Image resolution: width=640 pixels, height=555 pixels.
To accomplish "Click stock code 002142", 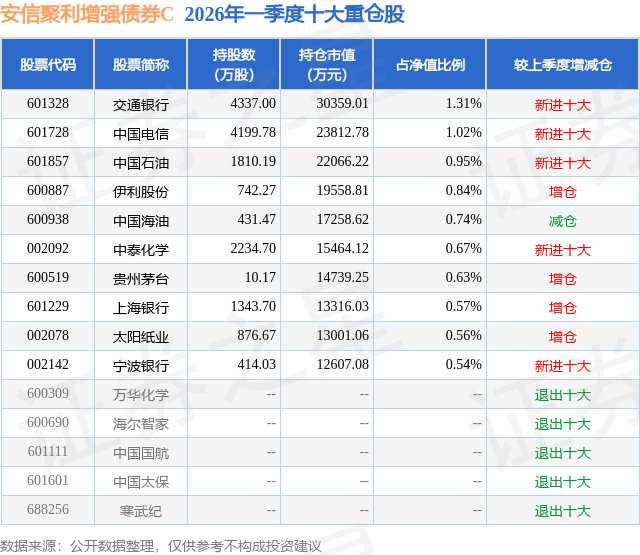I will pyautogui.click(x=48, y=364).
